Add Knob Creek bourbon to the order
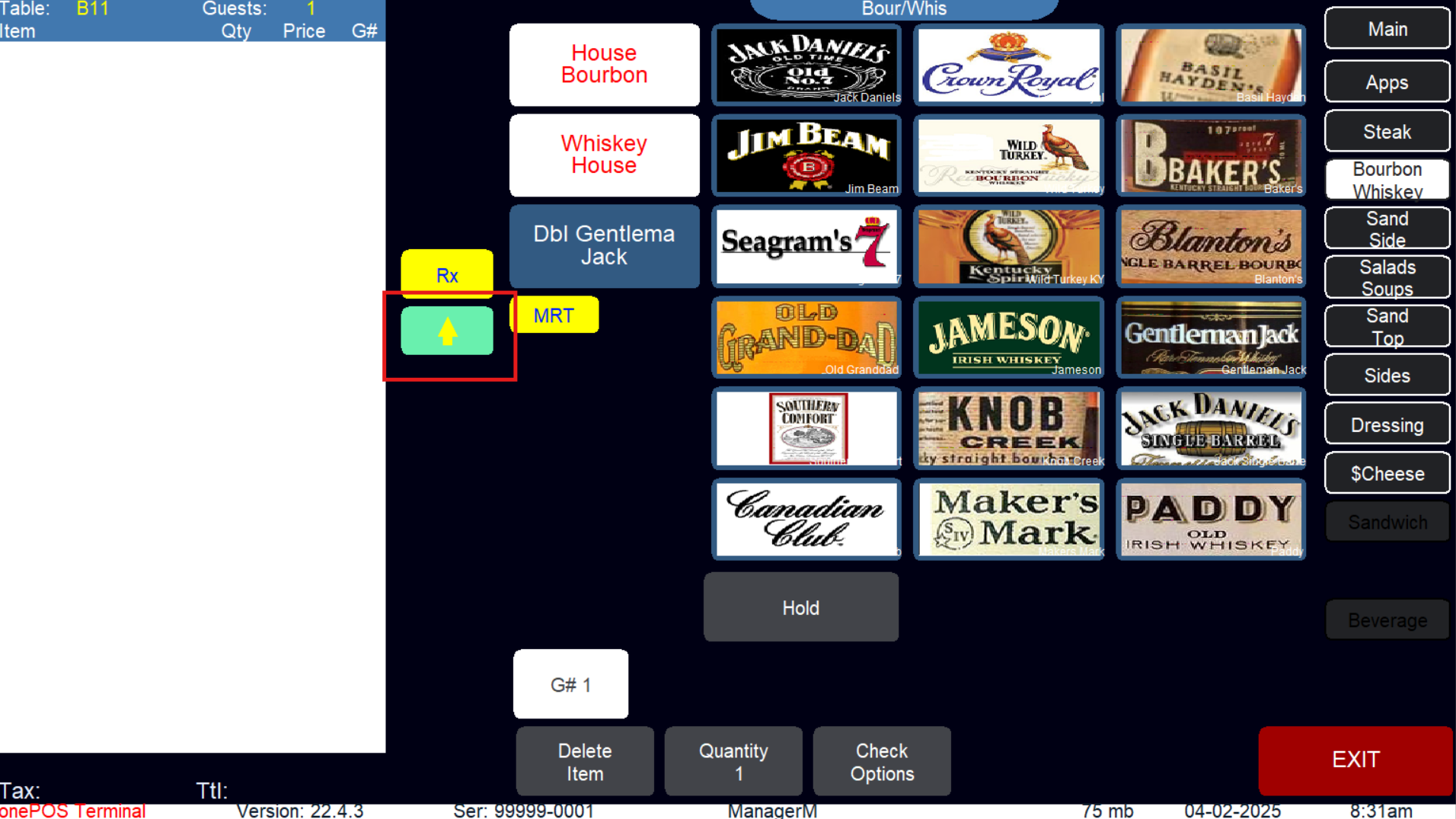1456x819 pixels. (1009, 428)
